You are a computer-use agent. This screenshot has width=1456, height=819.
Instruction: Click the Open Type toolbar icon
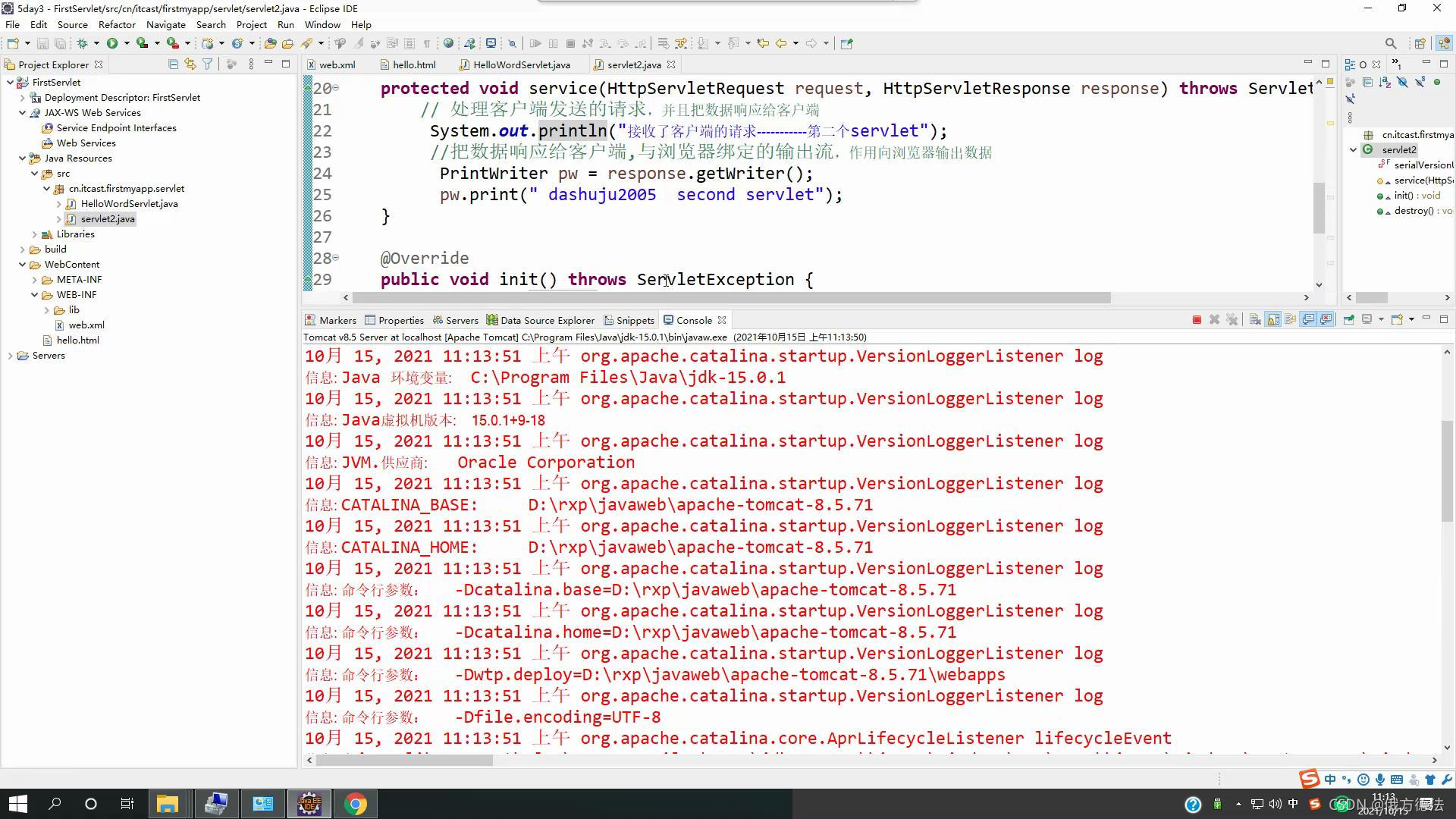pos(270,43)
